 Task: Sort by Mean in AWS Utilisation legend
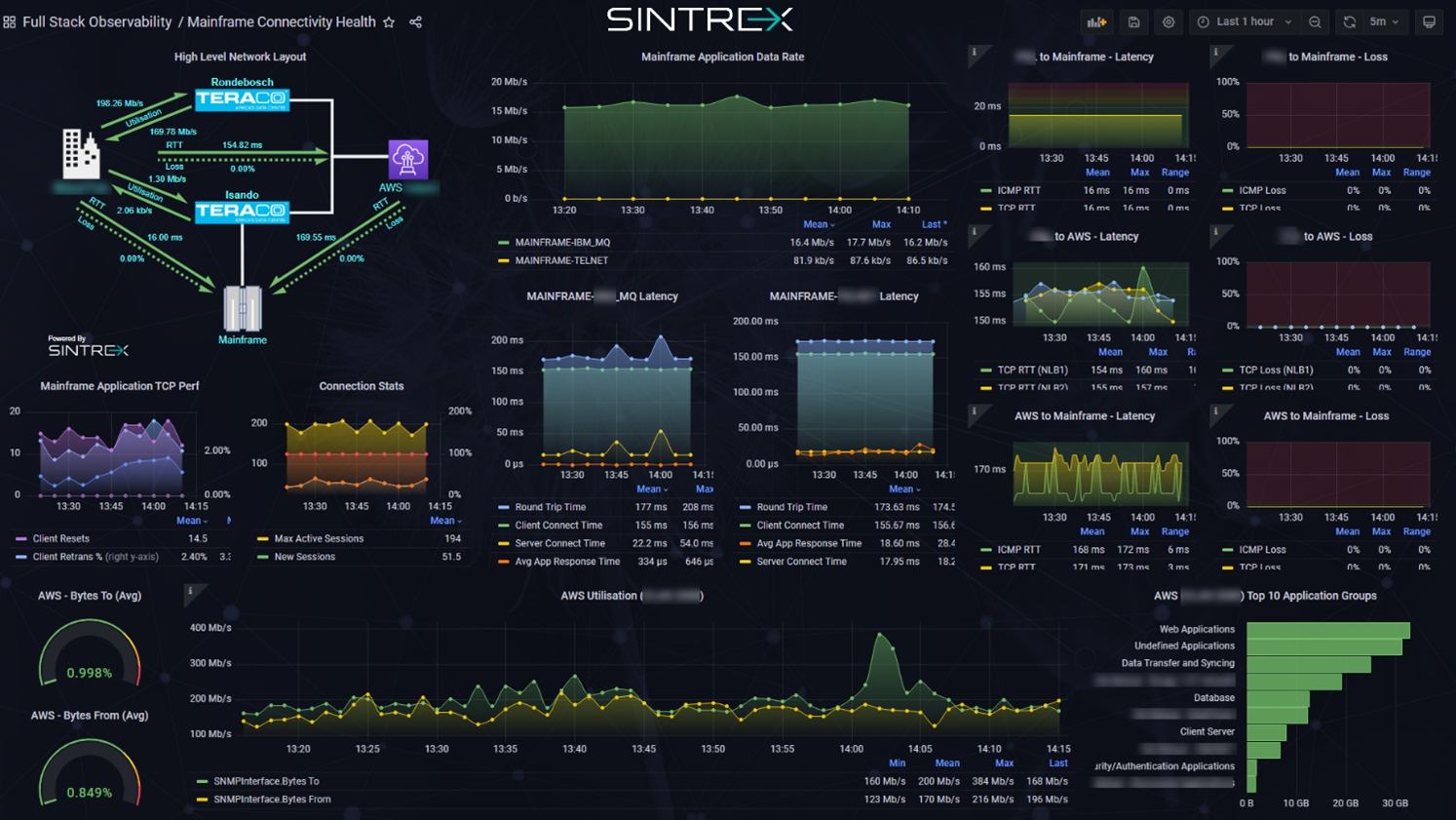coord(947,763)
